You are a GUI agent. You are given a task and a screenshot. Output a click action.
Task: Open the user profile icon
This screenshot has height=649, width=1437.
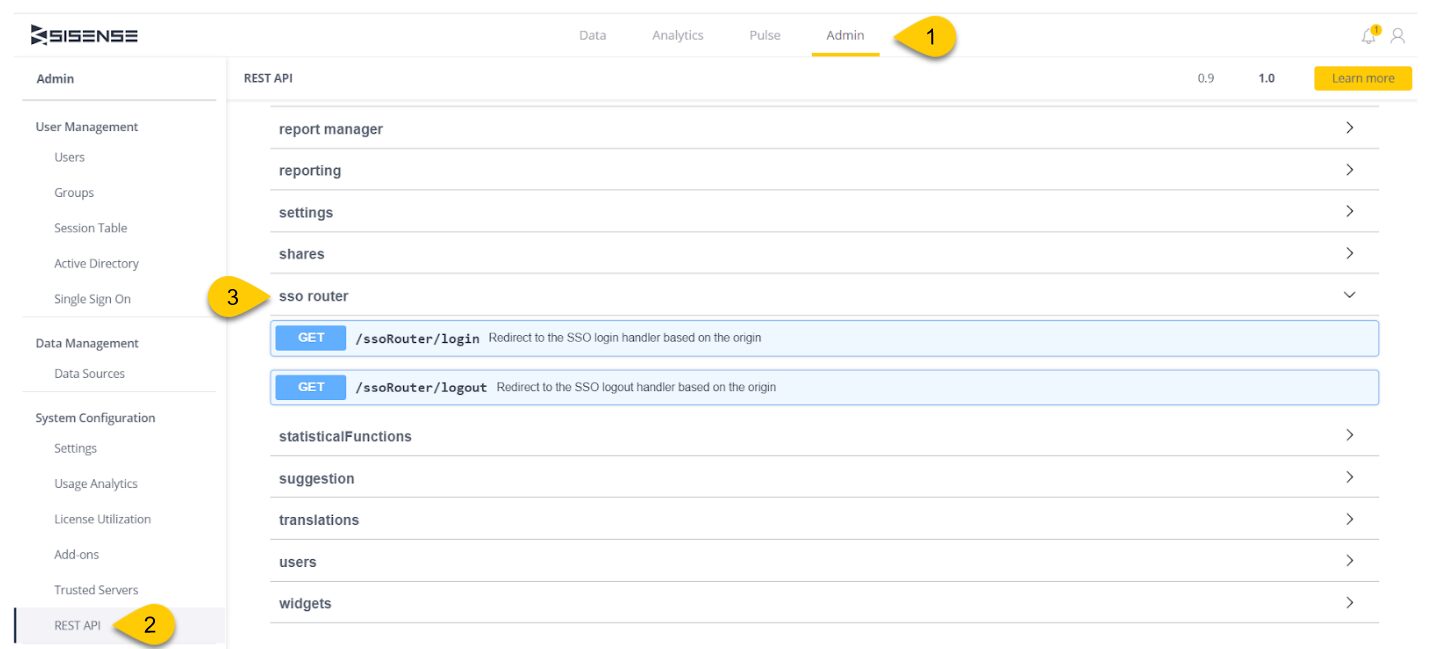point(1398,36)
